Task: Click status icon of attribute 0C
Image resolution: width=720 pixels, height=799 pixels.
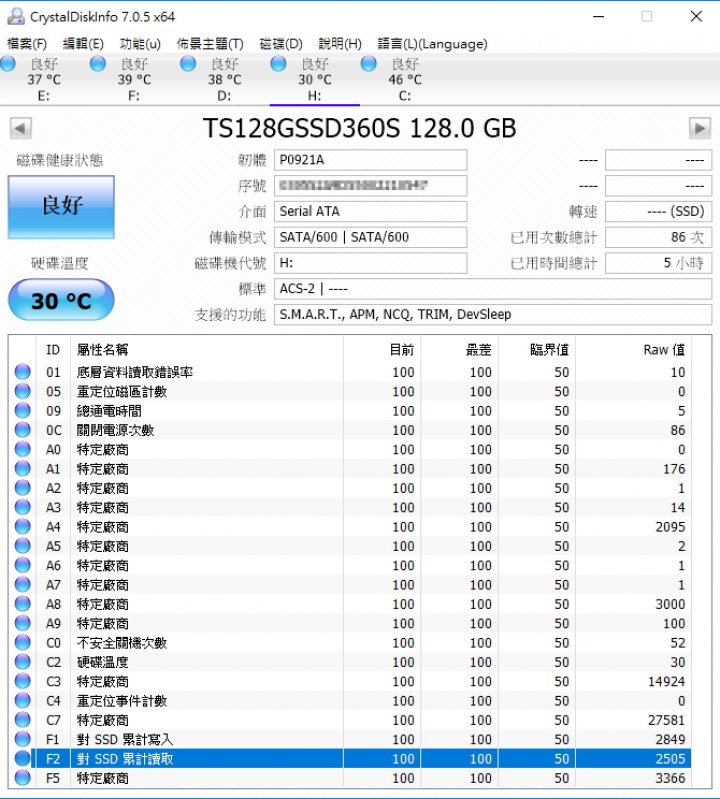Action: tap(22, 430)
